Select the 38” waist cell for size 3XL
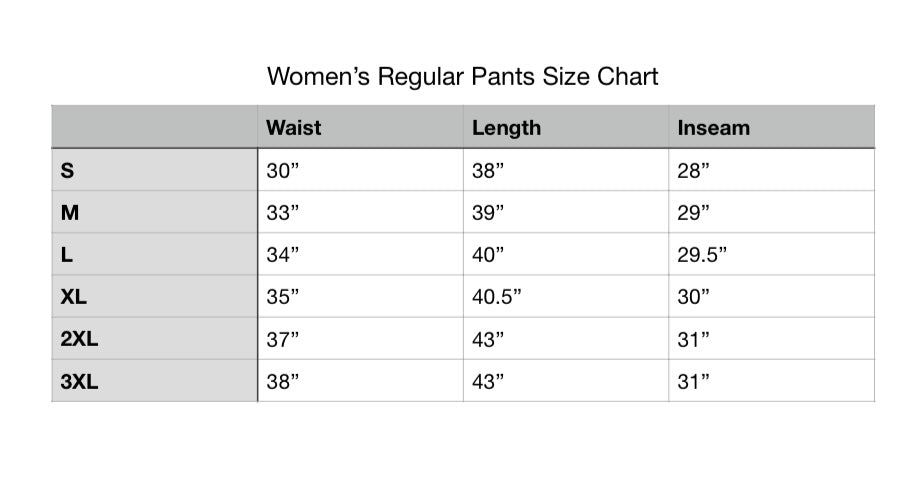Viewport: 921px width, 479px height. click(x=283, y=381)
